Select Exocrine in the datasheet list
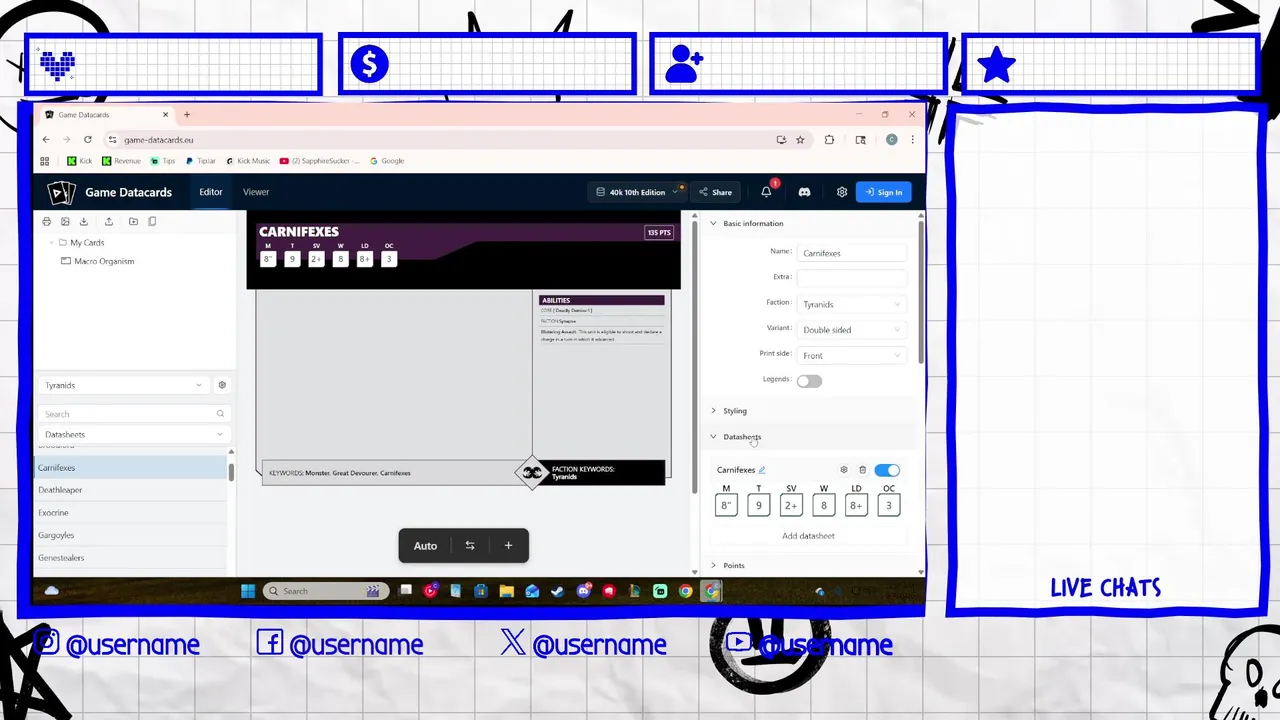The image size is (1280, 720). click(x=131, y=513)
